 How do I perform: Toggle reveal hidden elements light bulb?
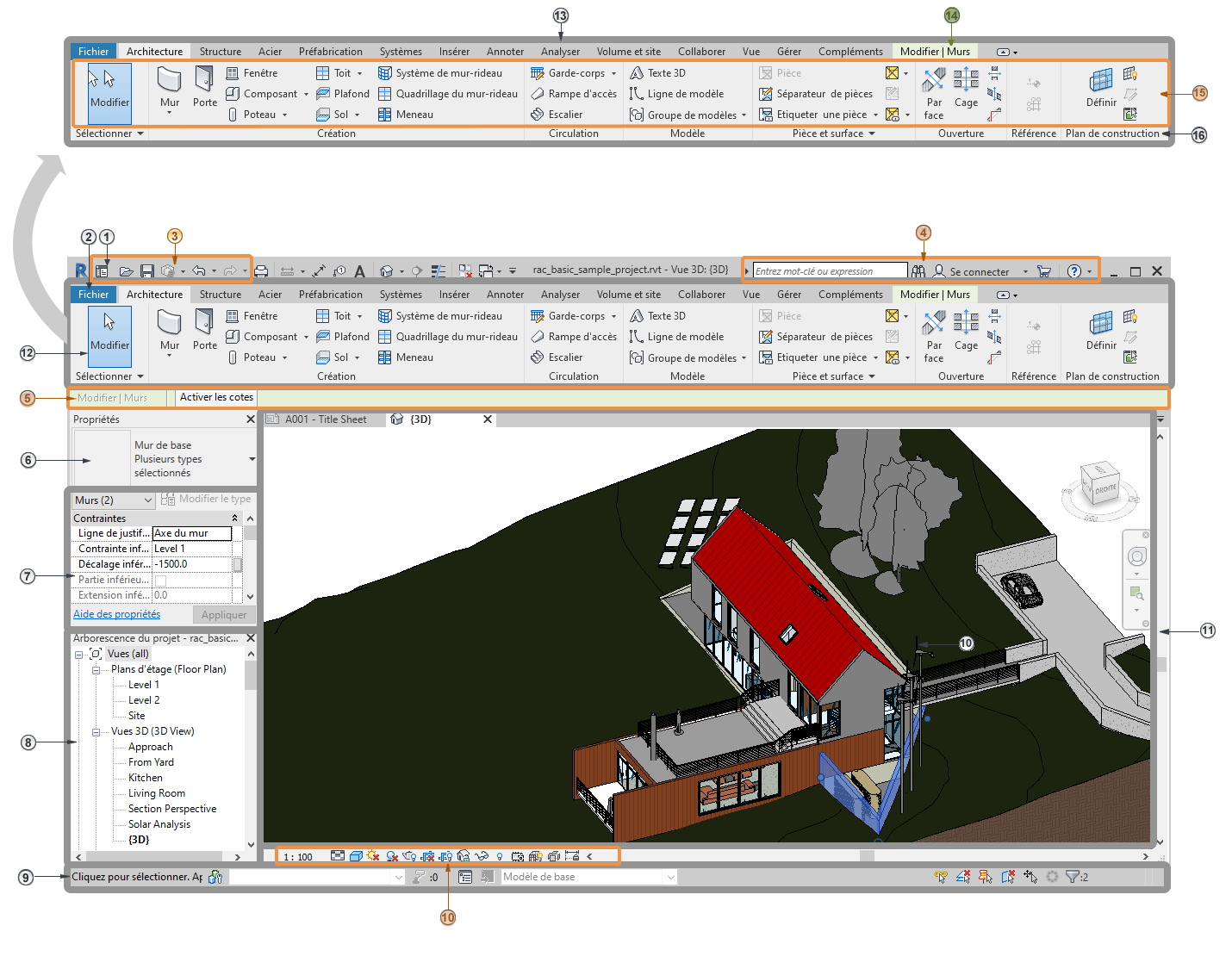click(x=500, y=856)
